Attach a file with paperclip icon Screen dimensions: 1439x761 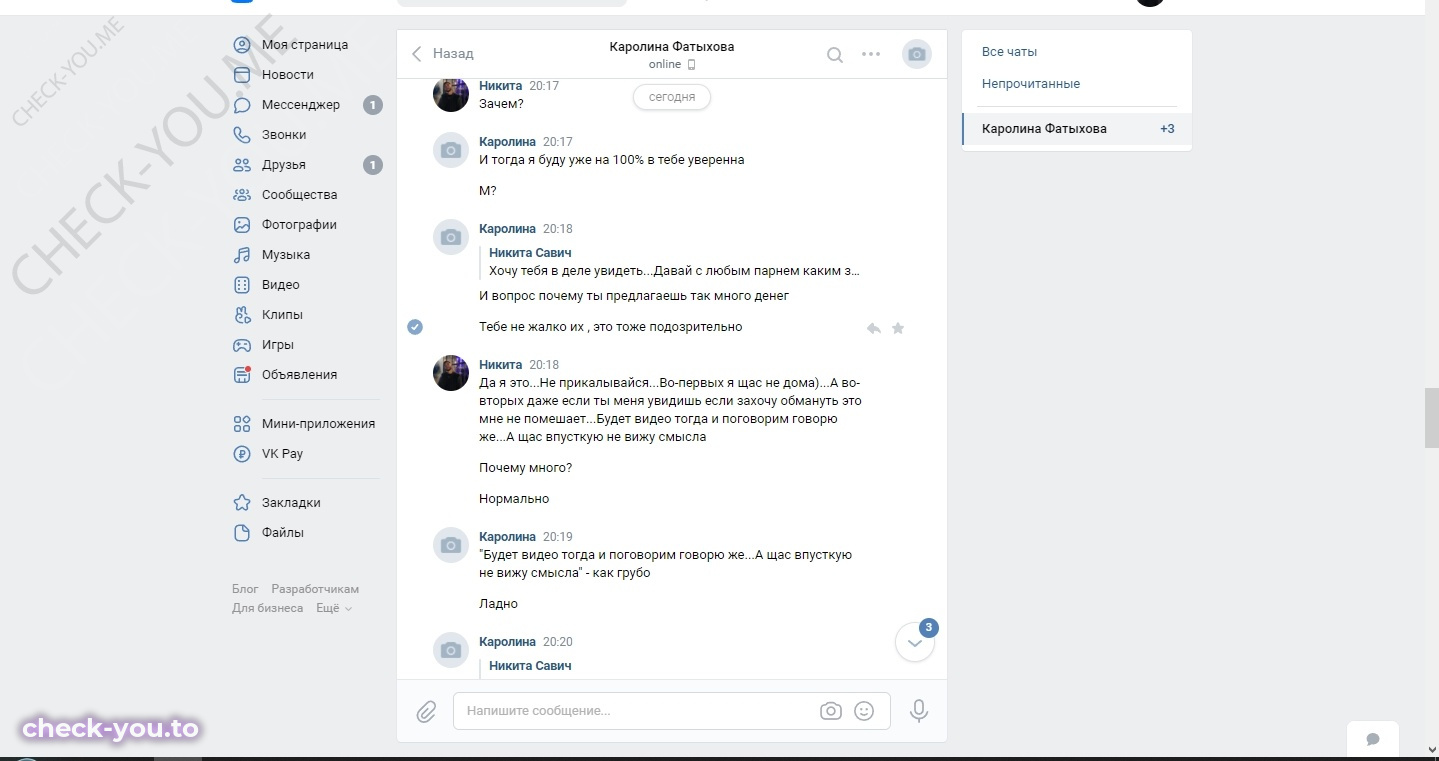426,711
